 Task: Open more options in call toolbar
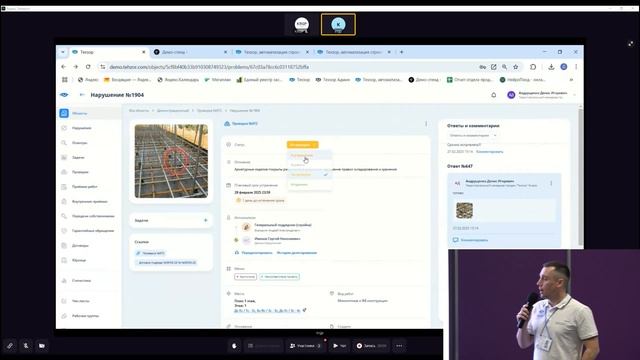pos(399,346)
